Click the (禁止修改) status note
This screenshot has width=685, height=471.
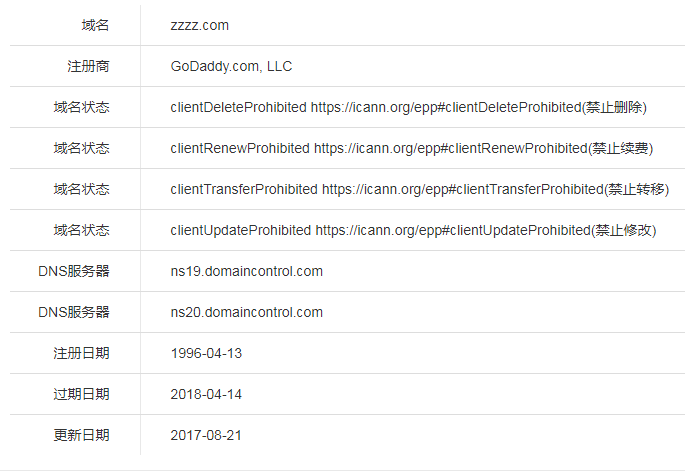(624, 230)
